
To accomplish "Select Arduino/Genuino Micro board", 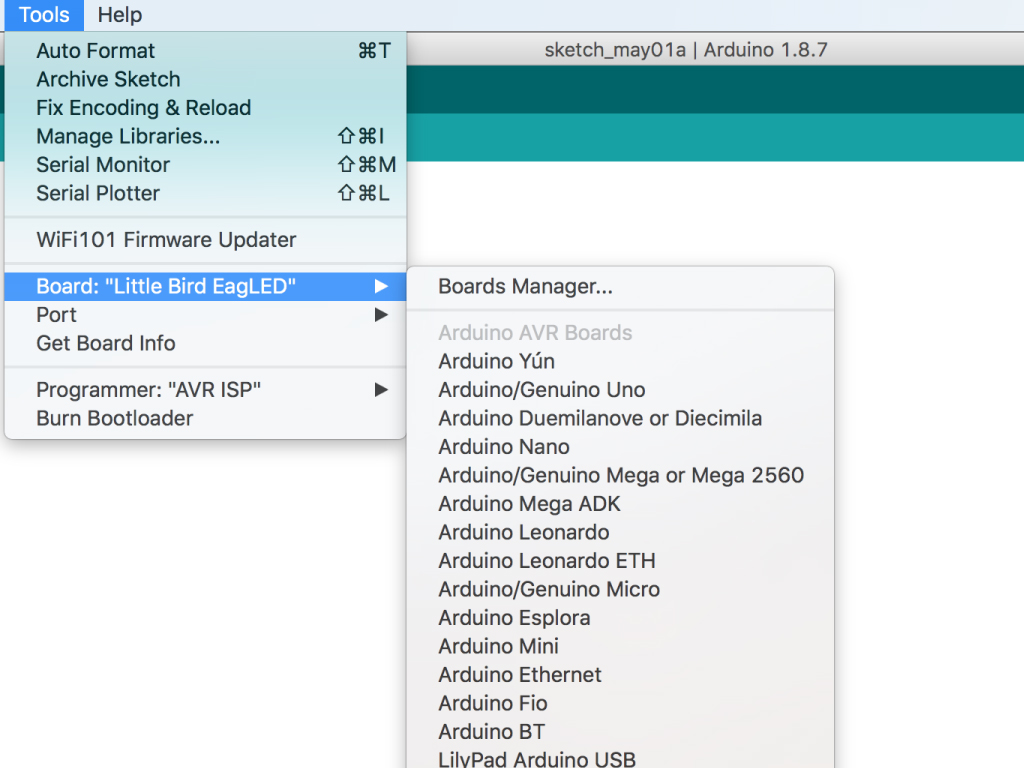I will click(620, 589).
